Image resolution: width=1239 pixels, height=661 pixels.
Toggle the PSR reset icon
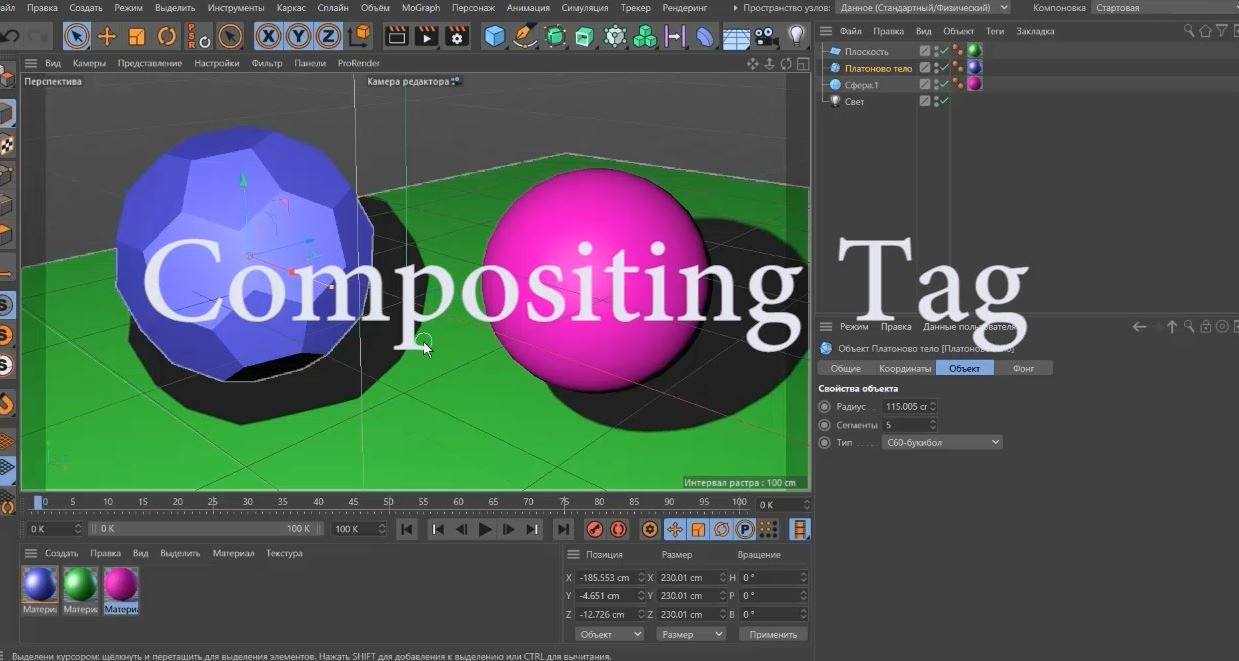(x=198, y=37)
